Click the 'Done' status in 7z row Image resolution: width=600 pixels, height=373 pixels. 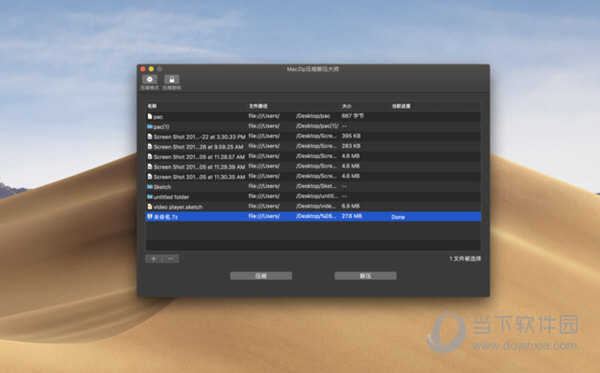(398, 217)
